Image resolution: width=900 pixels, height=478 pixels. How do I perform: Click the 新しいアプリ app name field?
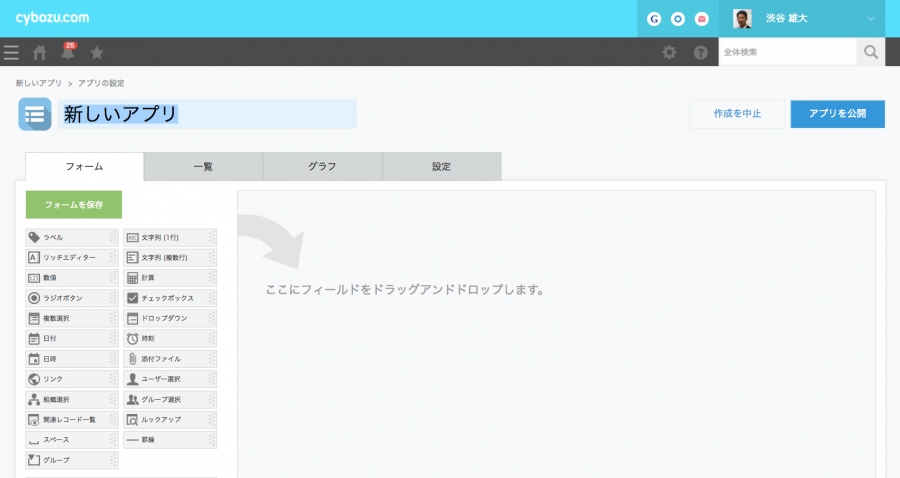point(206,115)
